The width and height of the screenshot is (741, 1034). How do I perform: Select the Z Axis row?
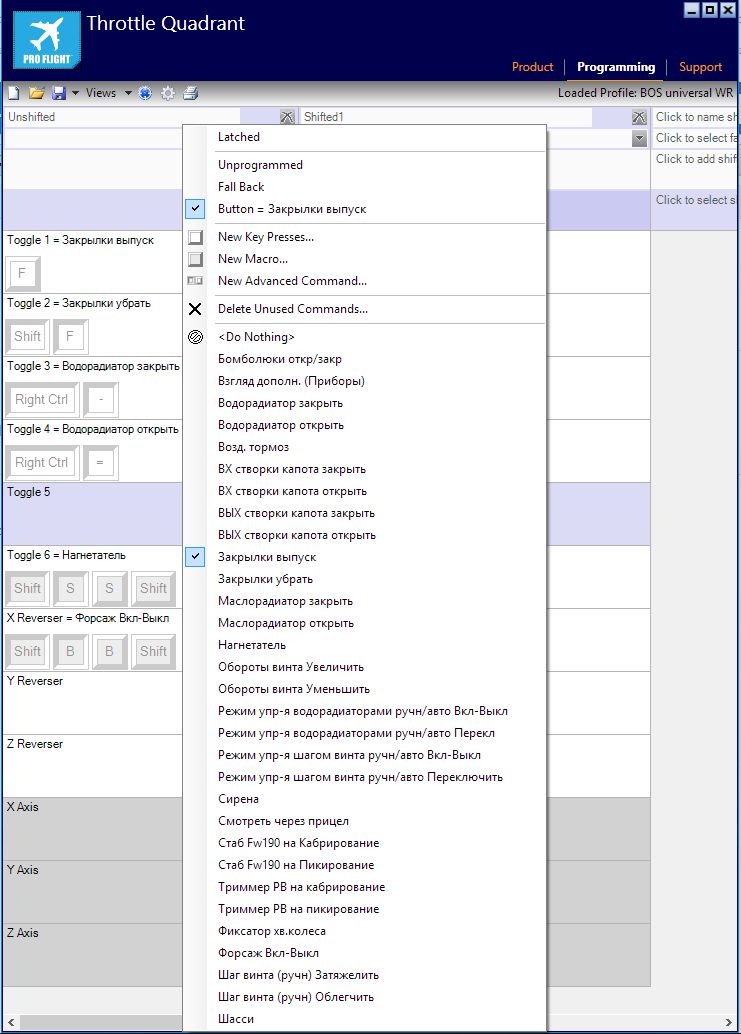pyautogui.click(x=92, y=955)
